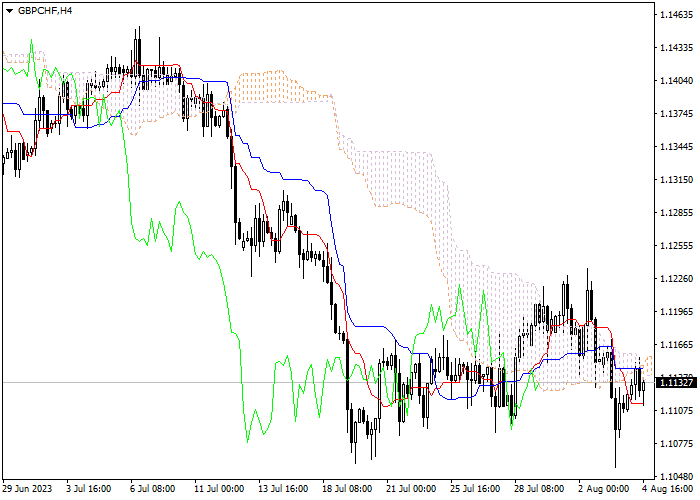Click price level 1.13745 on the scale
This screenshot has height=500, width=700.
pos(676,114)
